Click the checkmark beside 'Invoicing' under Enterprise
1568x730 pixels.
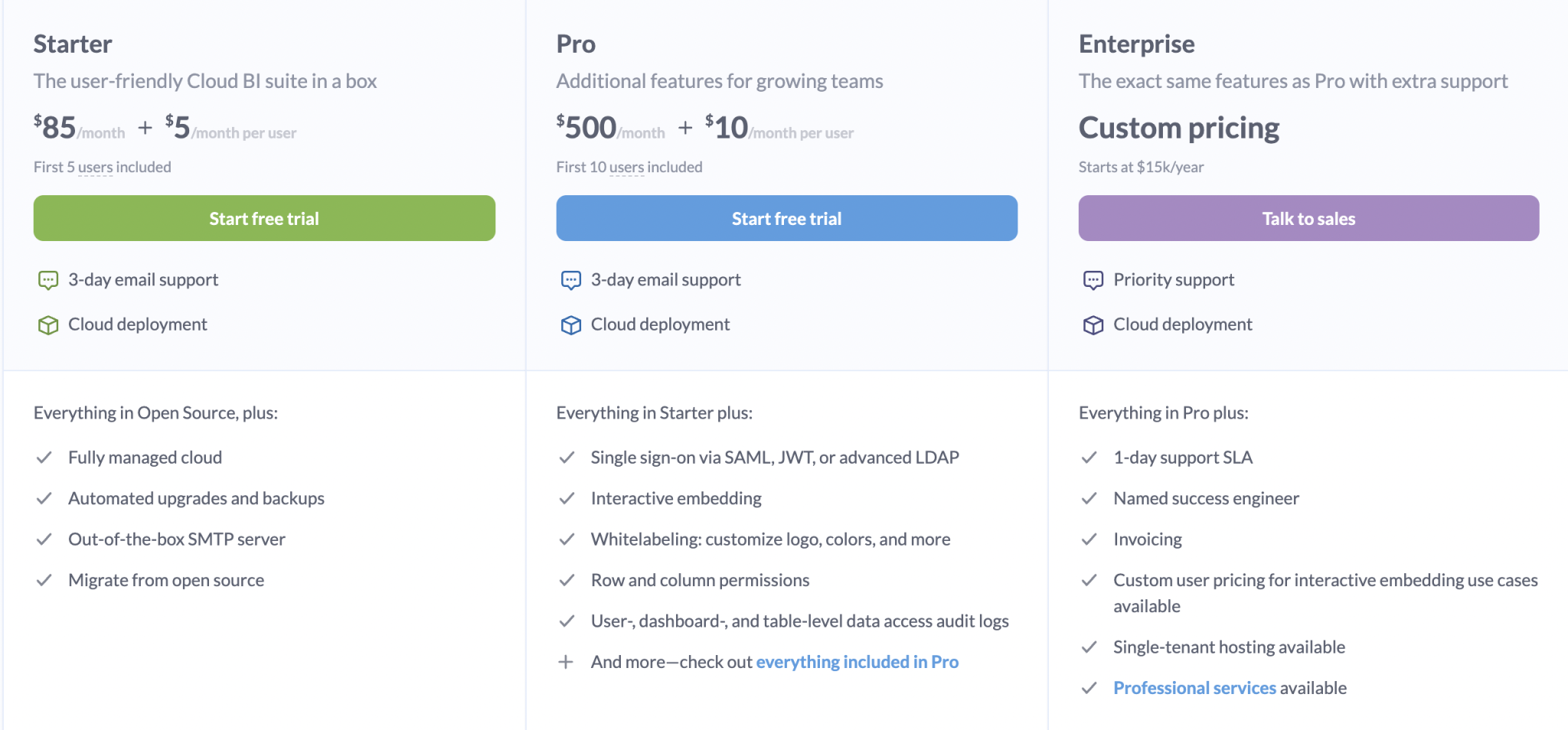point(1089,539)
